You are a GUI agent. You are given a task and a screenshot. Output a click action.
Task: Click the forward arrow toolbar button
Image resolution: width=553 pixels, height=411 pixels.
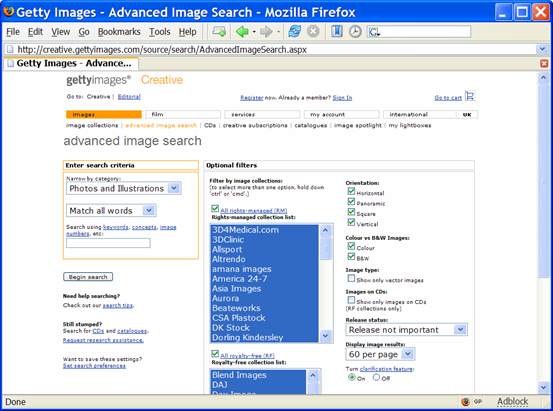click(x=266, y=32)
